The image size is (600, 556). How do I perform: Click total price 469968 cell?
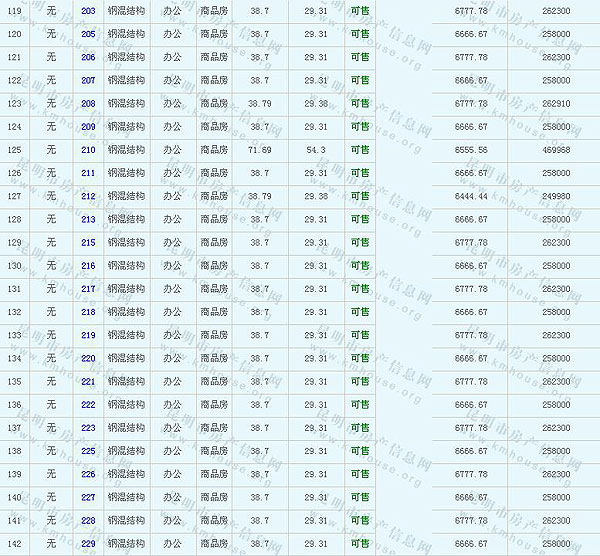click(556, 150)
